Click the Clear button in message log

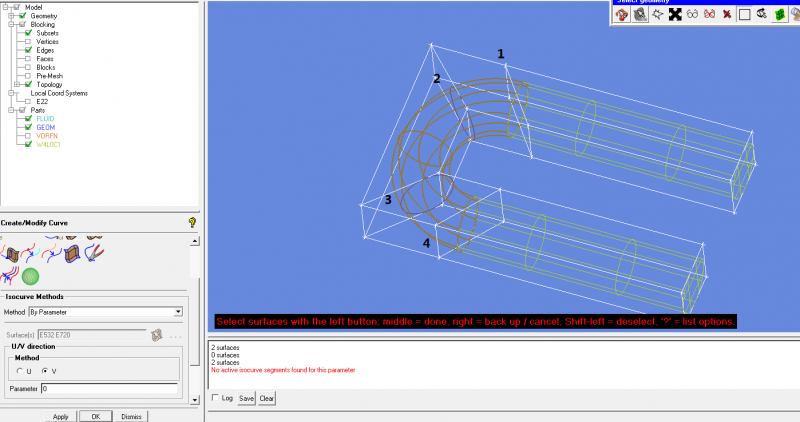point(266,398)
